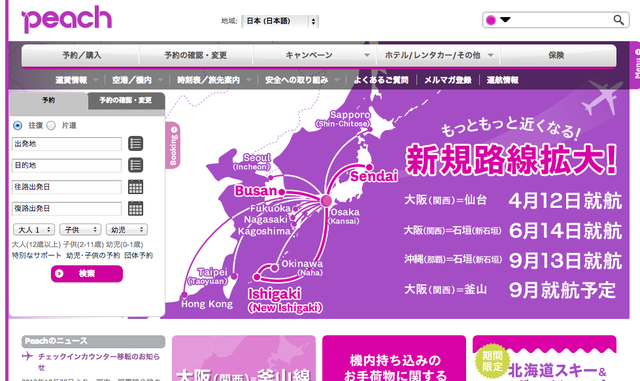640x381 pixels.
Task: Click the airplane icon beside news item
Action: click(x=27, y=356)
